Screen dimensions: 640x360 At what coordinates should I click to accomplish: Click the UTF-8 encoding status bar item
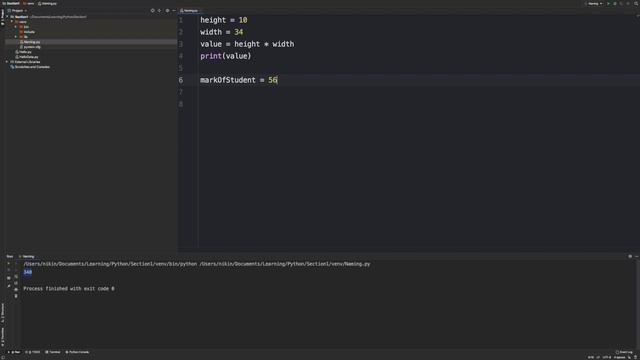click(x=607, y=358)
